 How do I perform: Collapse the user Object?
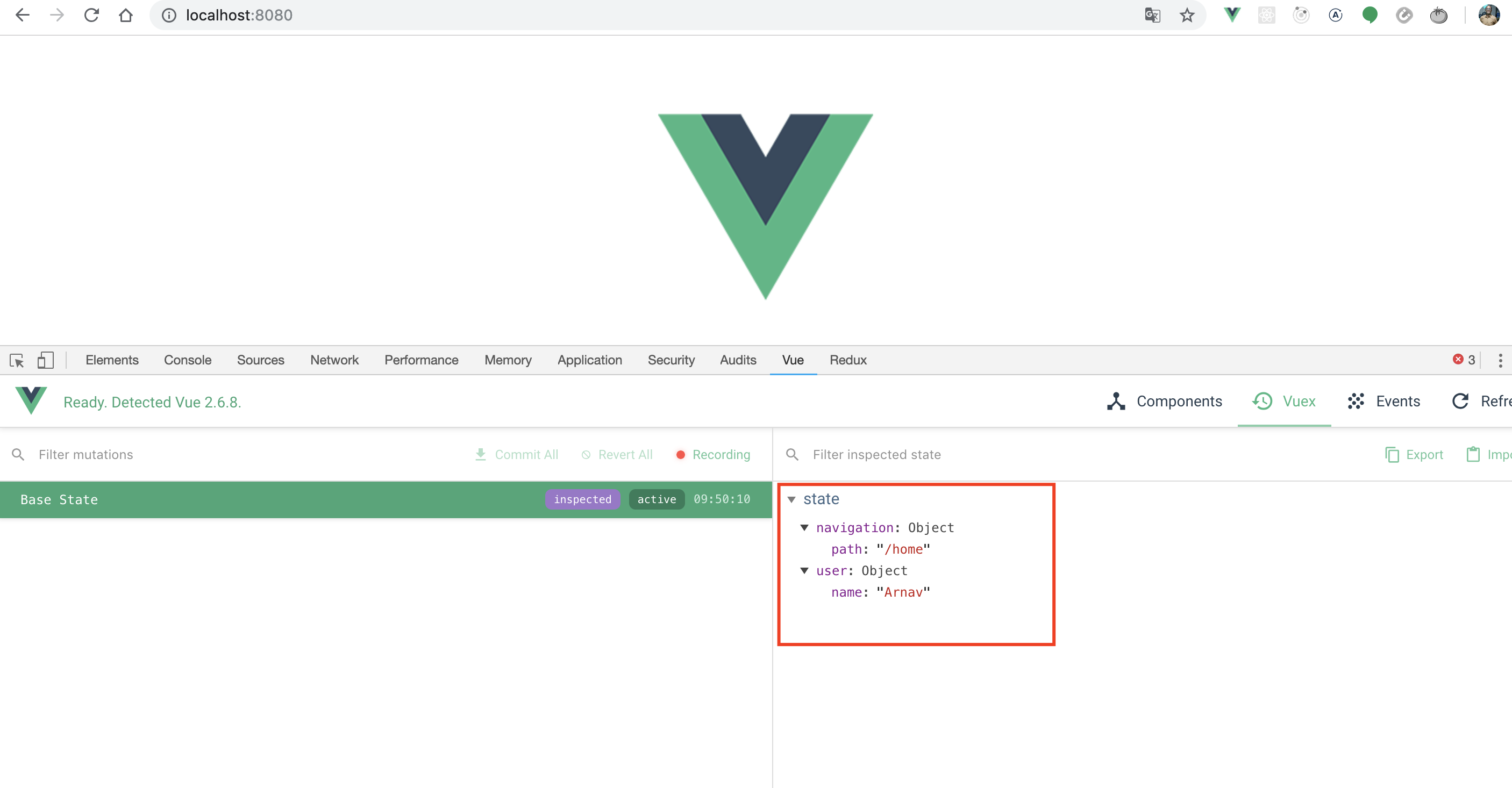pos(804,570)
